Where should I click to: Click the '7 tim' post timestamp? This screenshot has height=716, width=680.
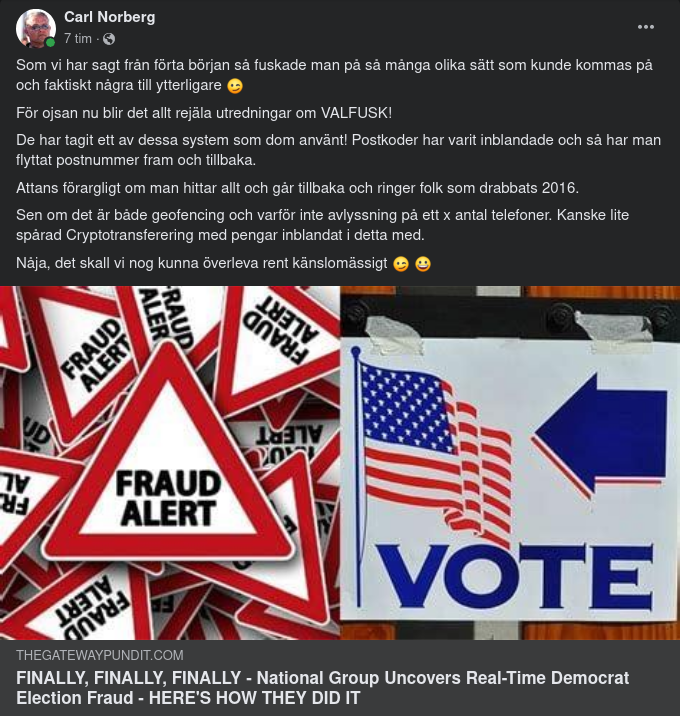[78, 39]
